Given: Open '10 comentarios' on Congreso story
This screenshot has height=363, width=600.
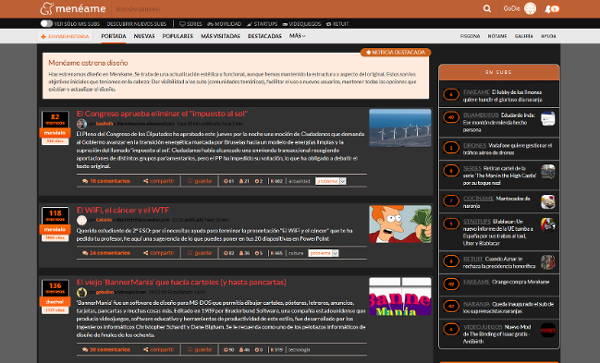Looking at the screenshot, I should [106, 181].
